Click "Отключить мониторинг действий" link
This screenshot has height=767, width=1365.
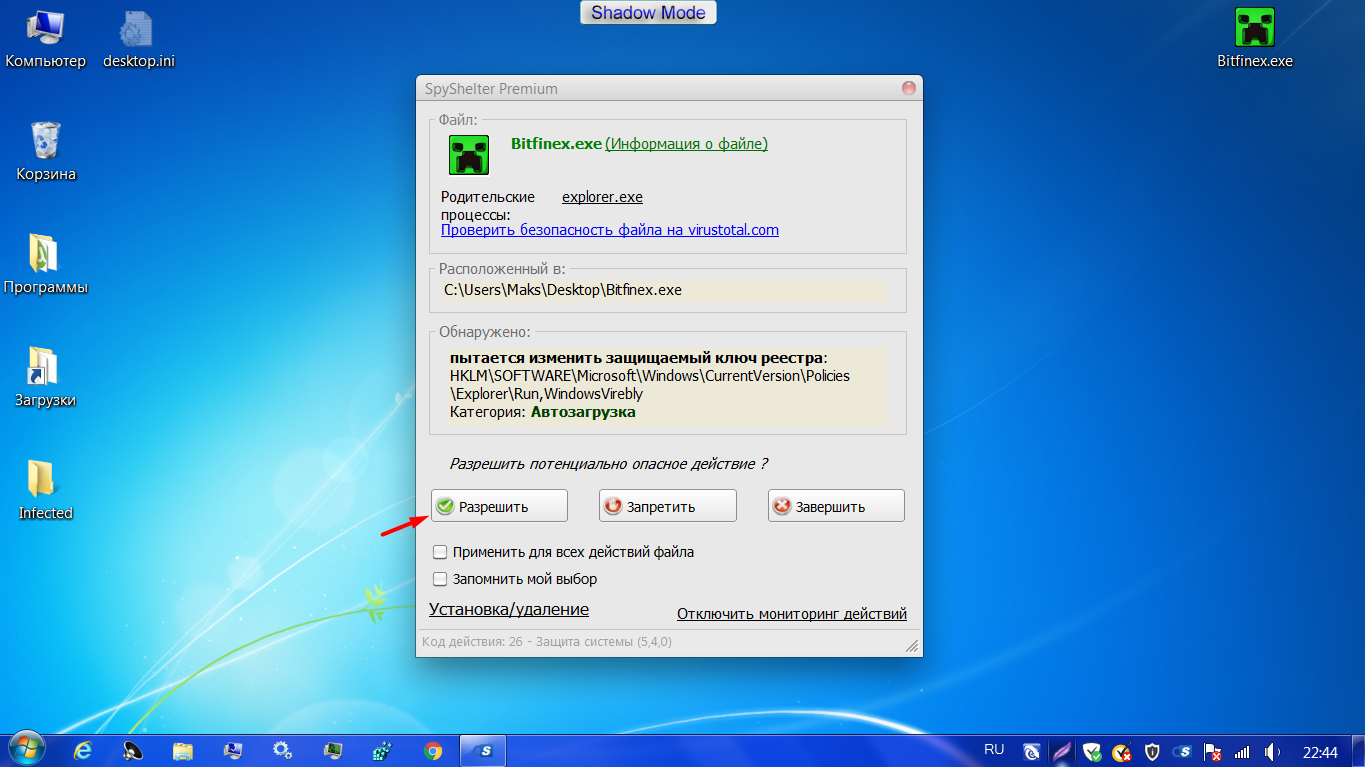click(792, 614)
